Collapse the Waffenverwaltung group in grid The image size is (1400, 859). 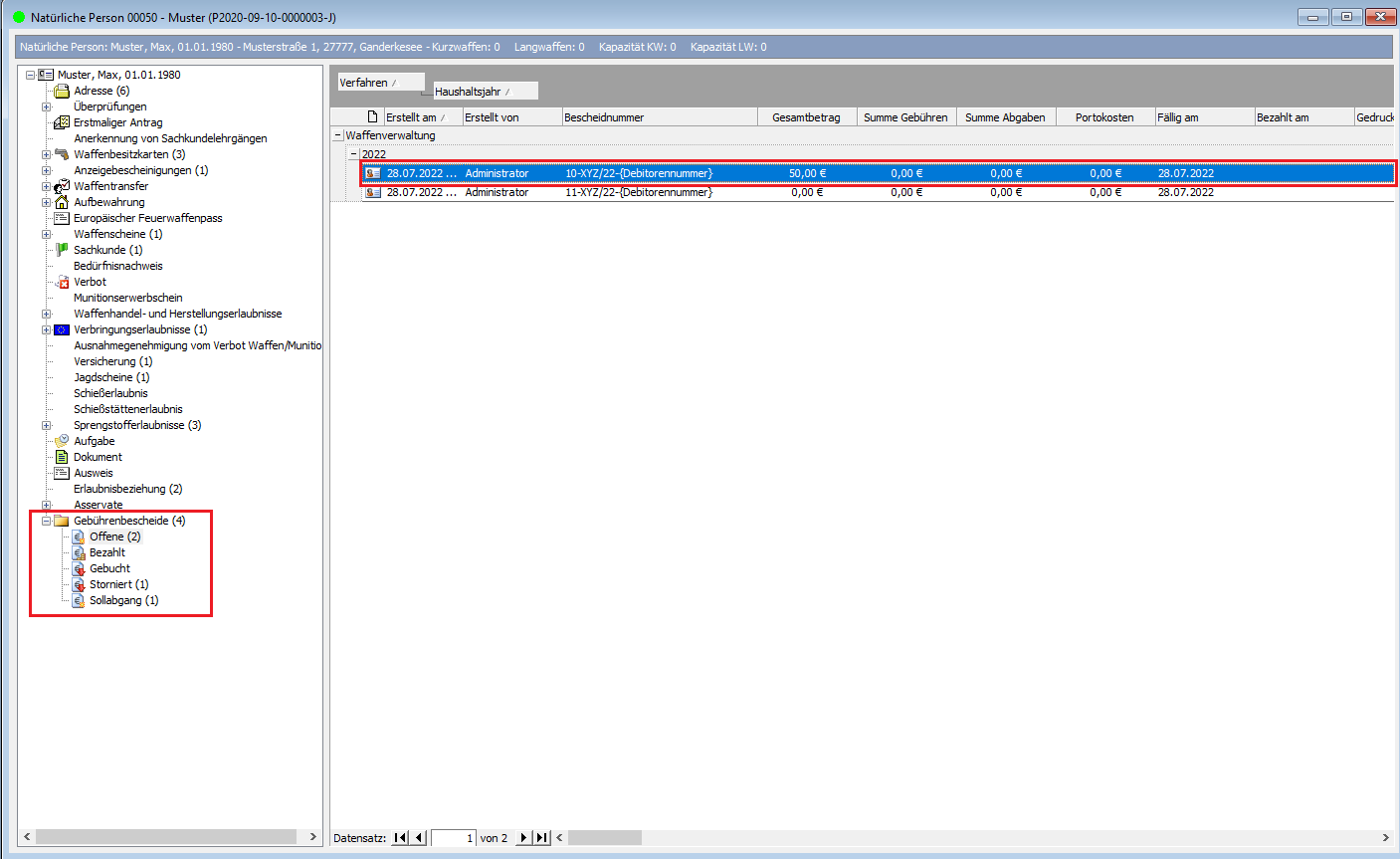pyautogui.click(x=338, y=135)
